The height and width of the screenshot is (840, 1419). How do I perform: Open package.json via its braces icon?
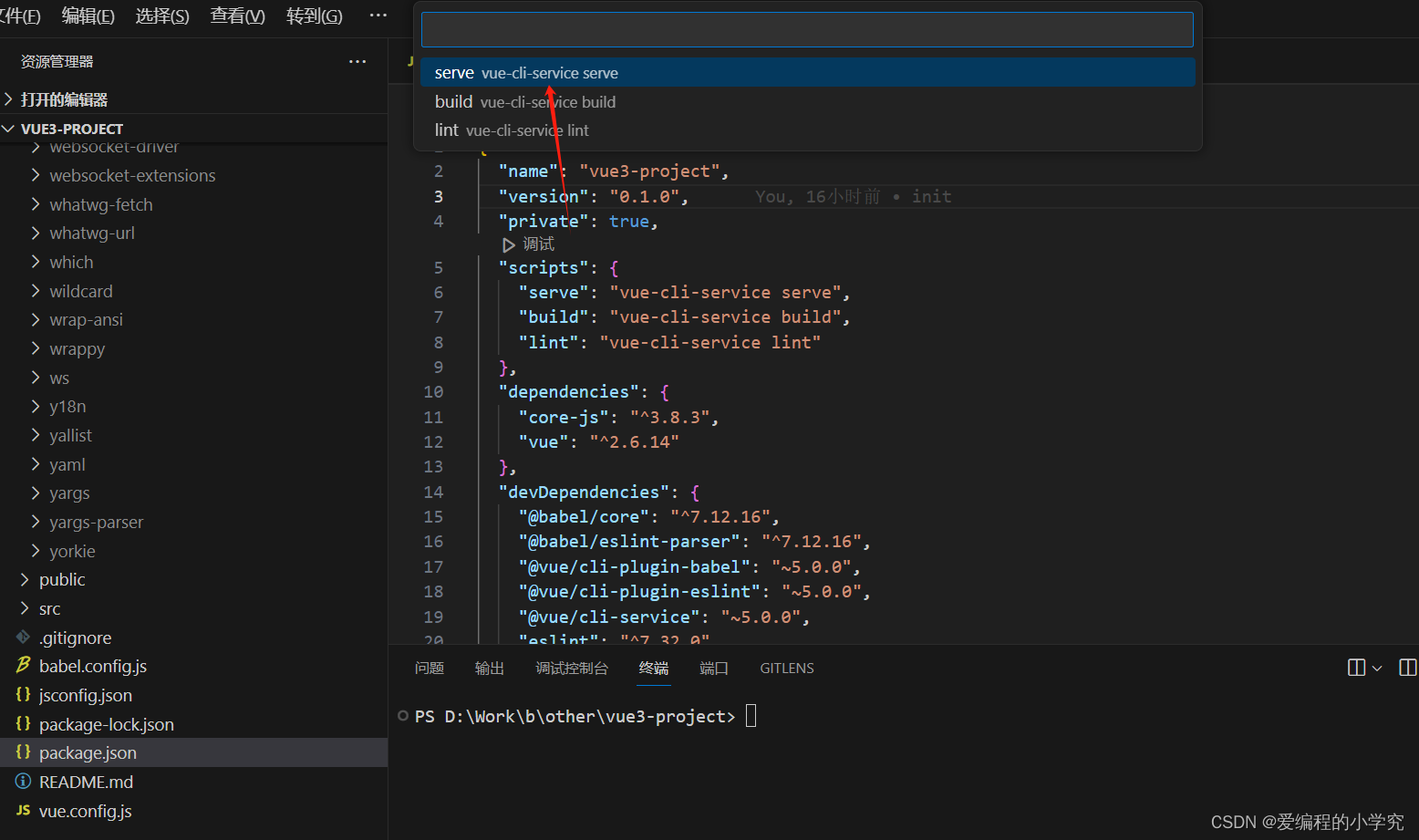(x=24, y=752)
